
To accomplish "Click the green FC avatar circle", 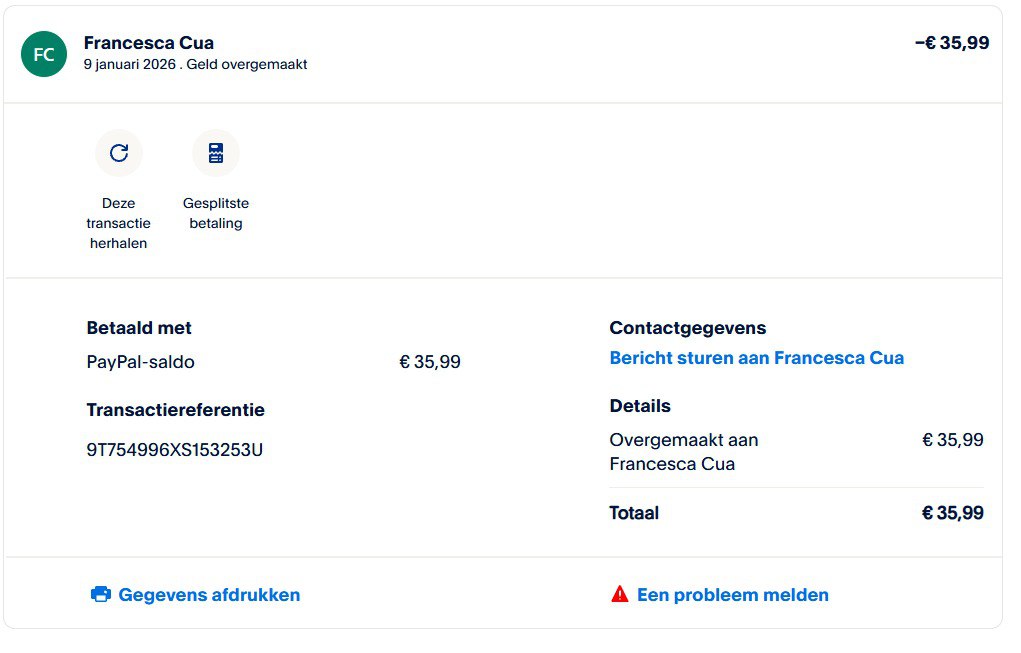I will point(44,54).
